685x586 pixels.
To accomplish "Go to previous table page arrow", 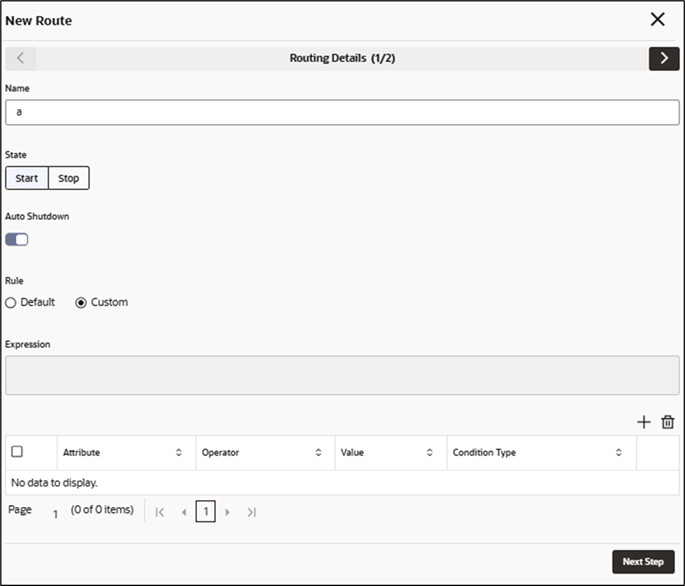I will pyautogui.click(x=184, y=512).
